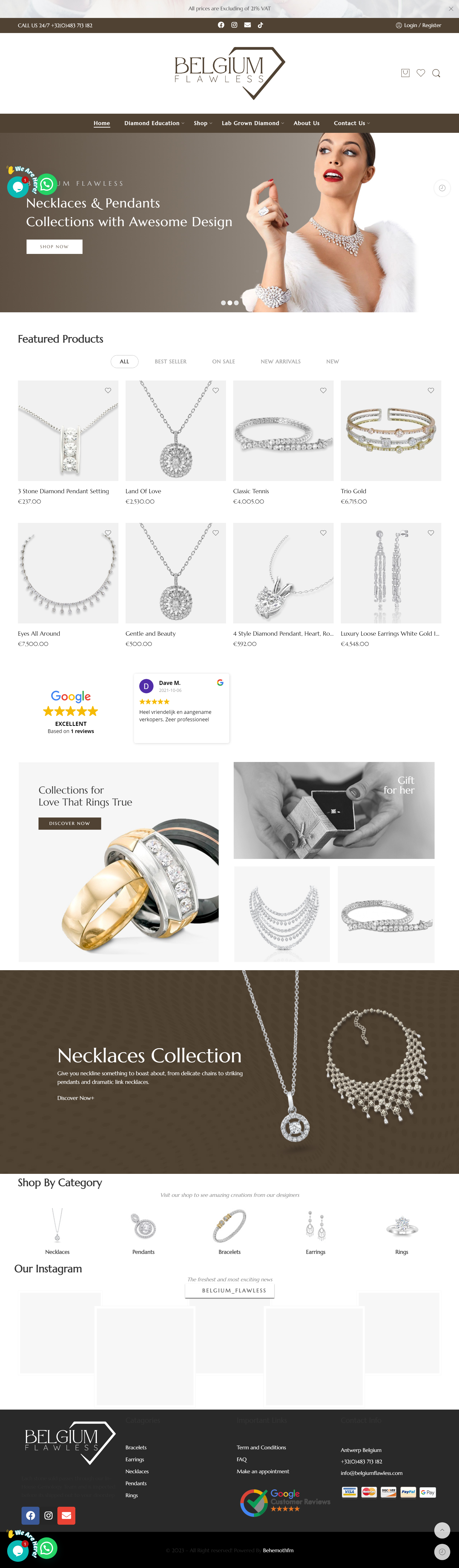Image resolution: width=459 pixels, height=1568 pixels.
Task: Open WhatsApp chat bubble near the banner
Action: click(x=46, y=184)
